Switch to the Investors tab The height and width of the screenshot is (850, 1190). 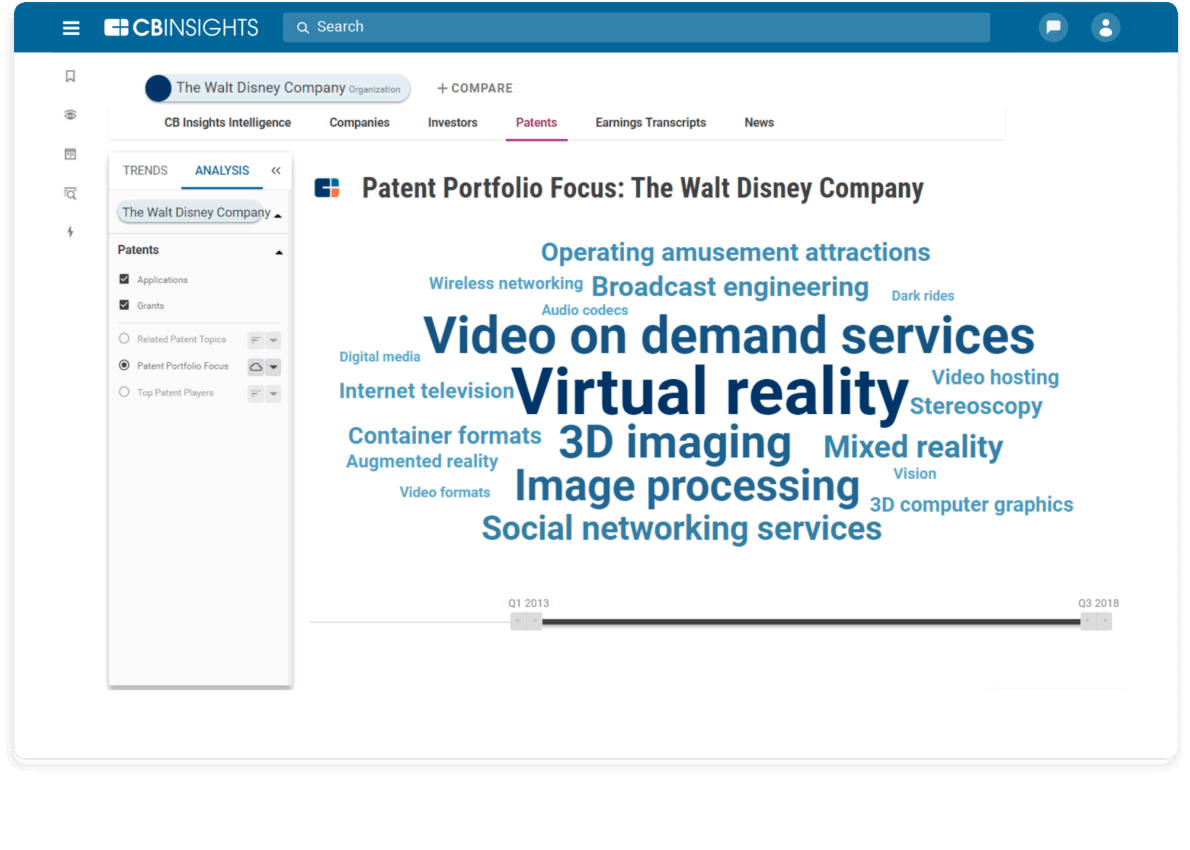tap(452, 122)
